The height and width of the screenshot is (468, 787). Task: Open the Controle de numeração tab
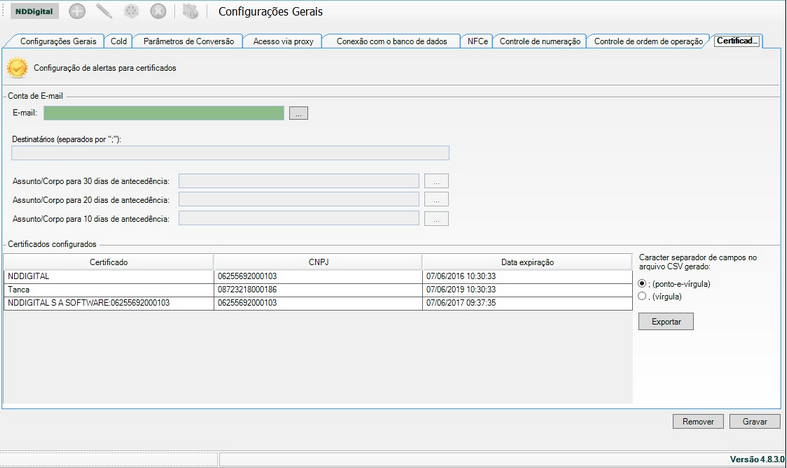coord(541,42)
